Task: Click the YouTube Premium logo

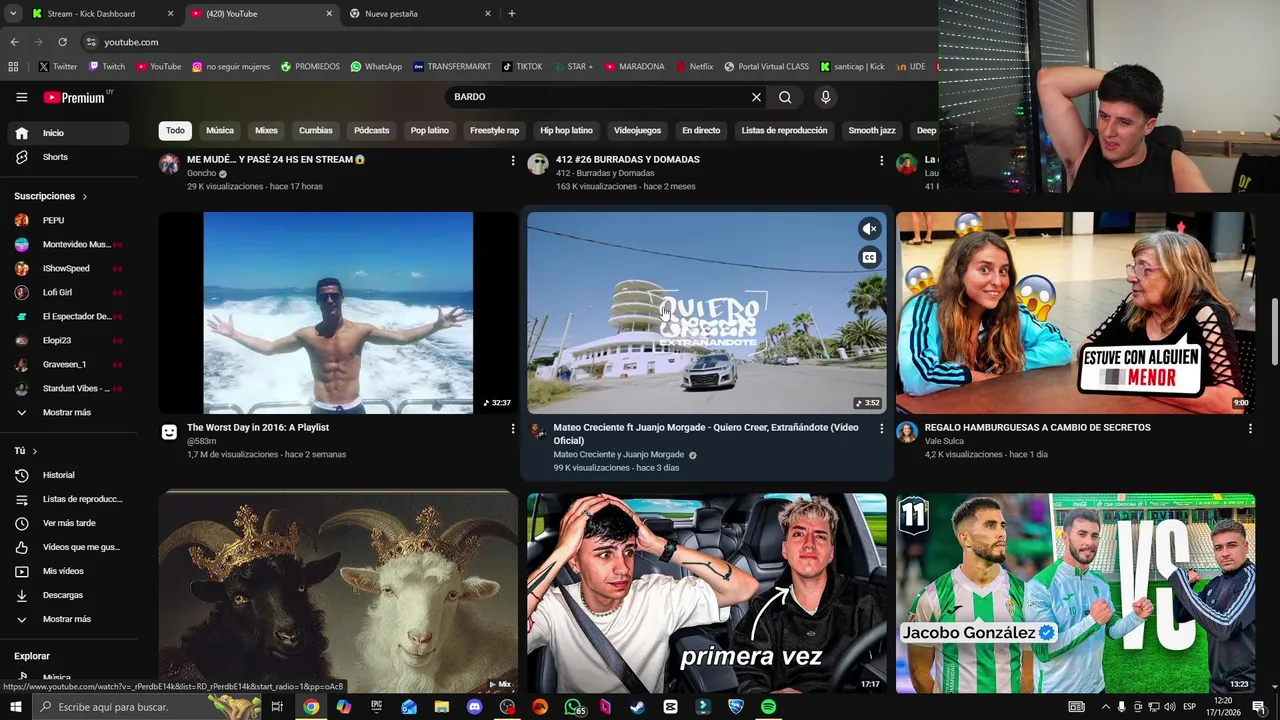Action: click(76, 97)
